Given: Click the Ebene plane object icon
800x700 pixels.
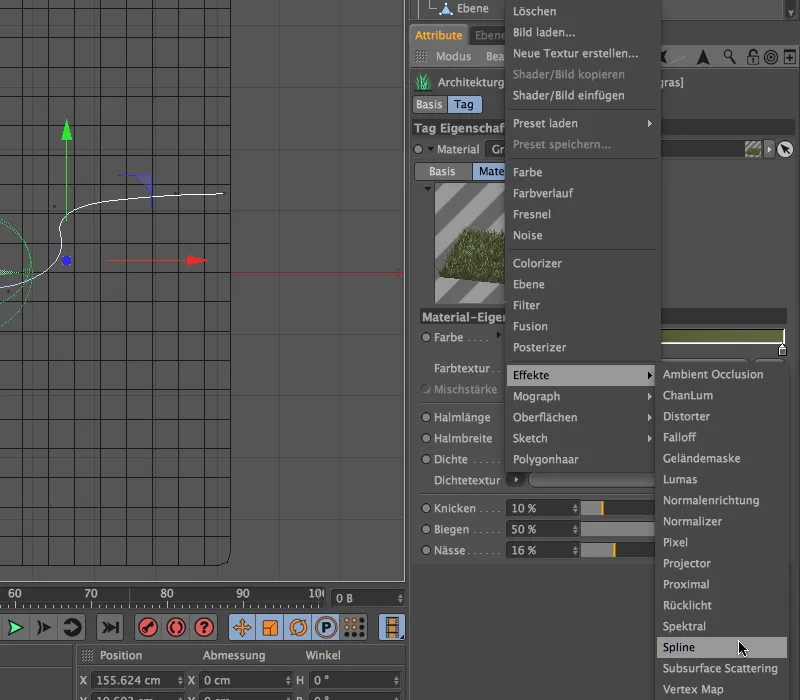Looking at the screenshot, I should (446, 9).
